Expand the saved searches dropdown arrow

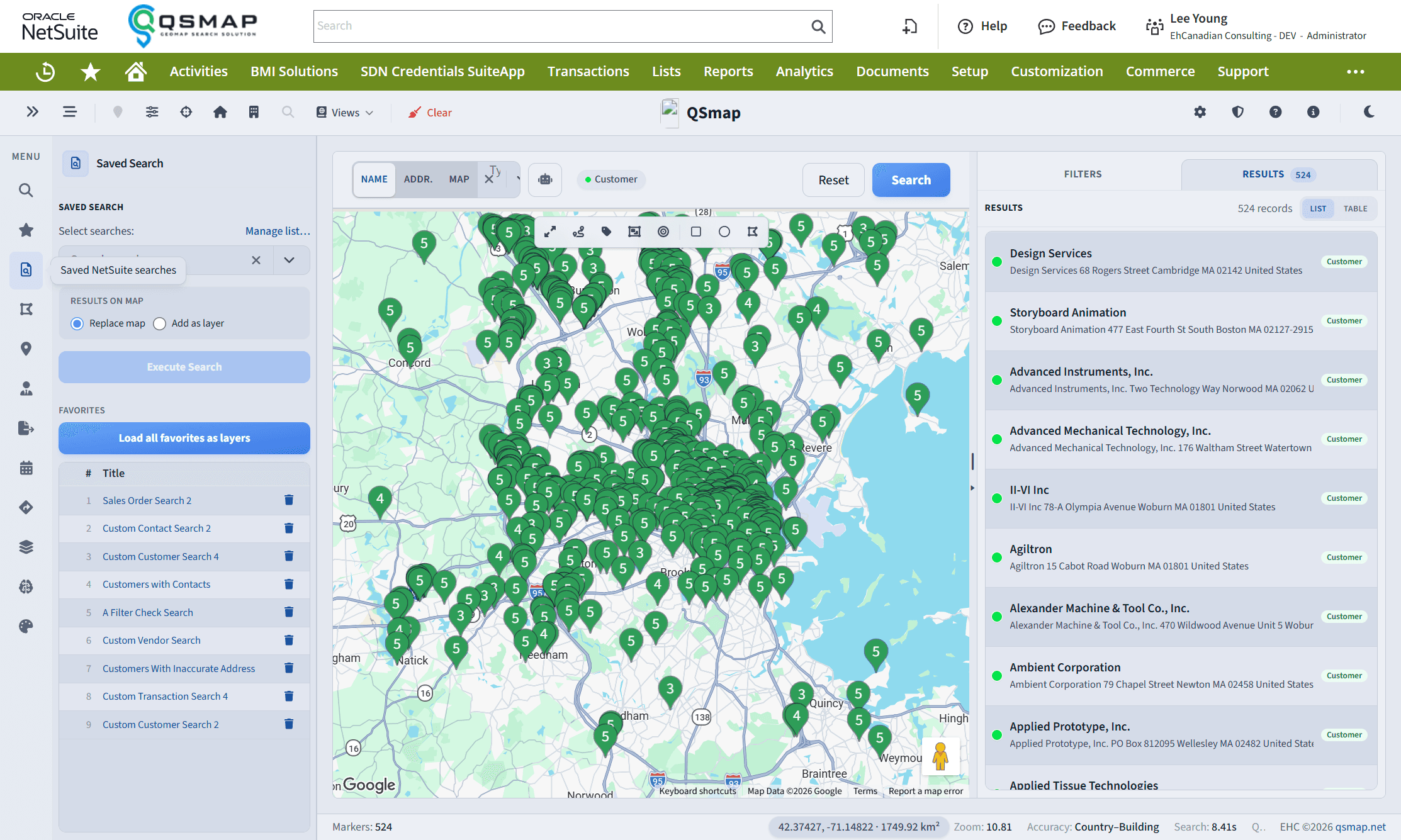pos(290,260)
